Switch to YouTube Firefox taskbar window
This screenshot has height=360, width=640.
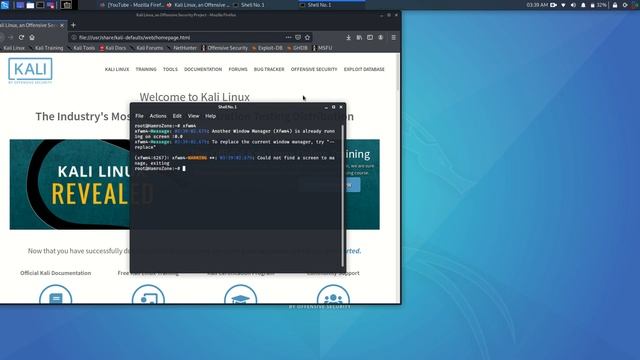132,5
